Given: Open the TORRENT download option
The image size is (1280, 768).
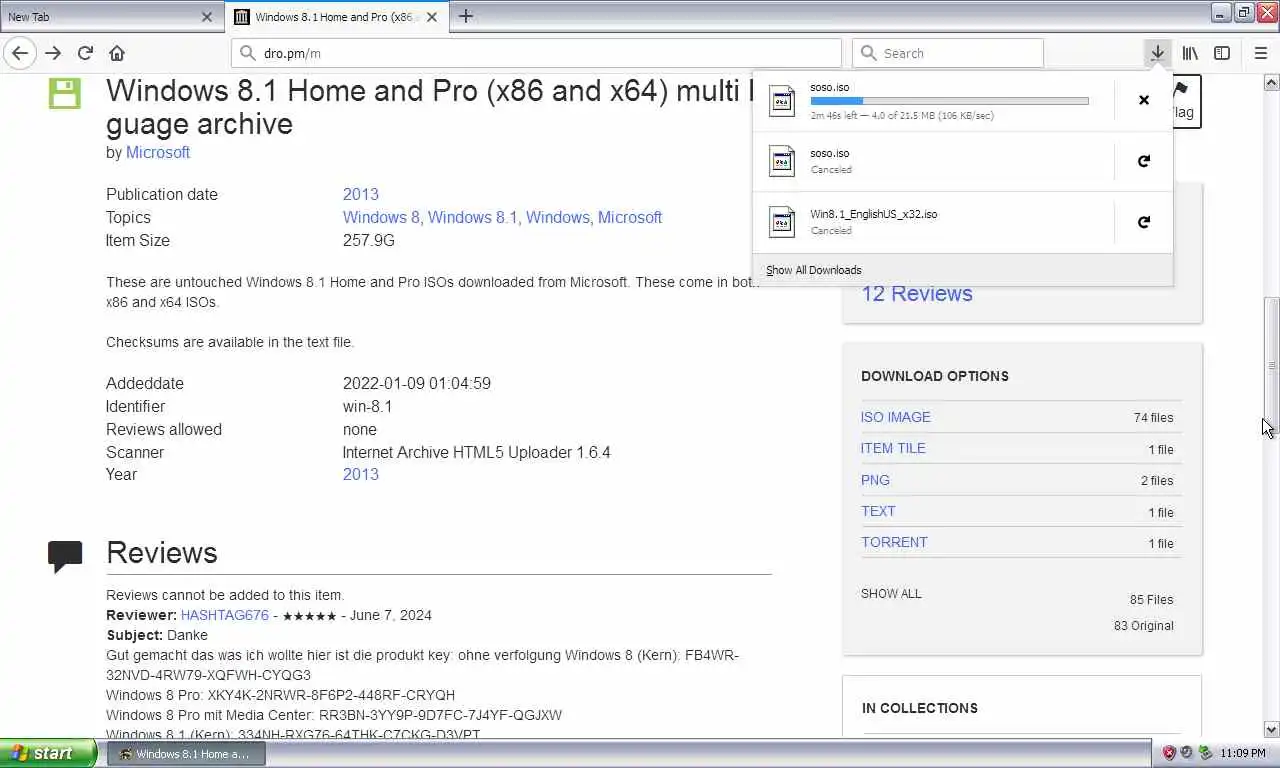Looking at the screenshot, I should (894, 542).
